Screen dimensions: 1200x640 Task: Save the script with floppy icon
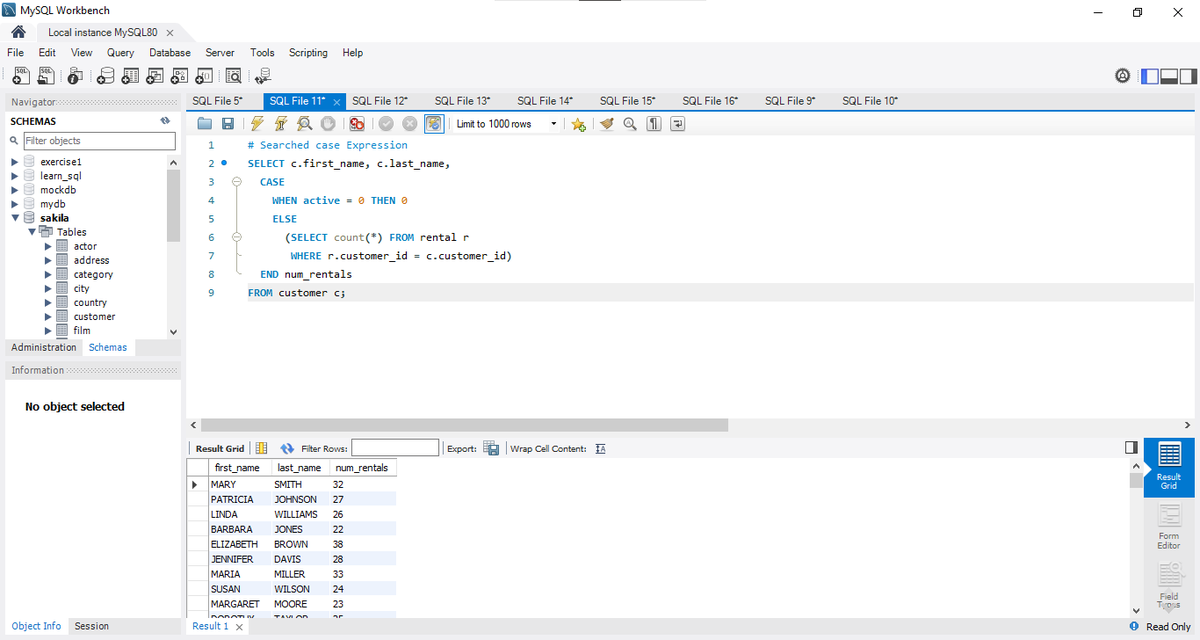coord(228,124)
